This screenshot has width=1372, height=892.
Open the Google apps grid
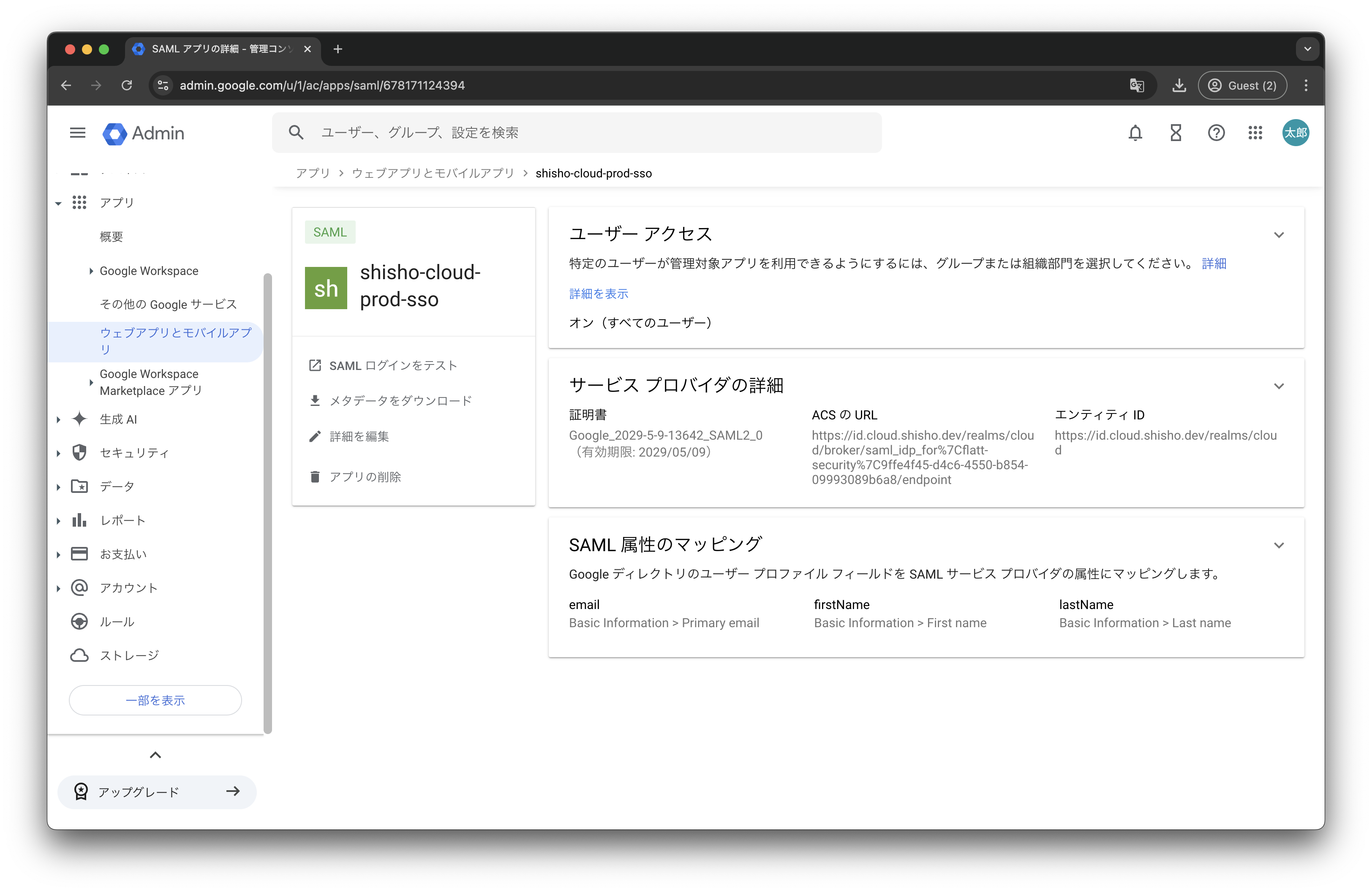point(1255,133)
